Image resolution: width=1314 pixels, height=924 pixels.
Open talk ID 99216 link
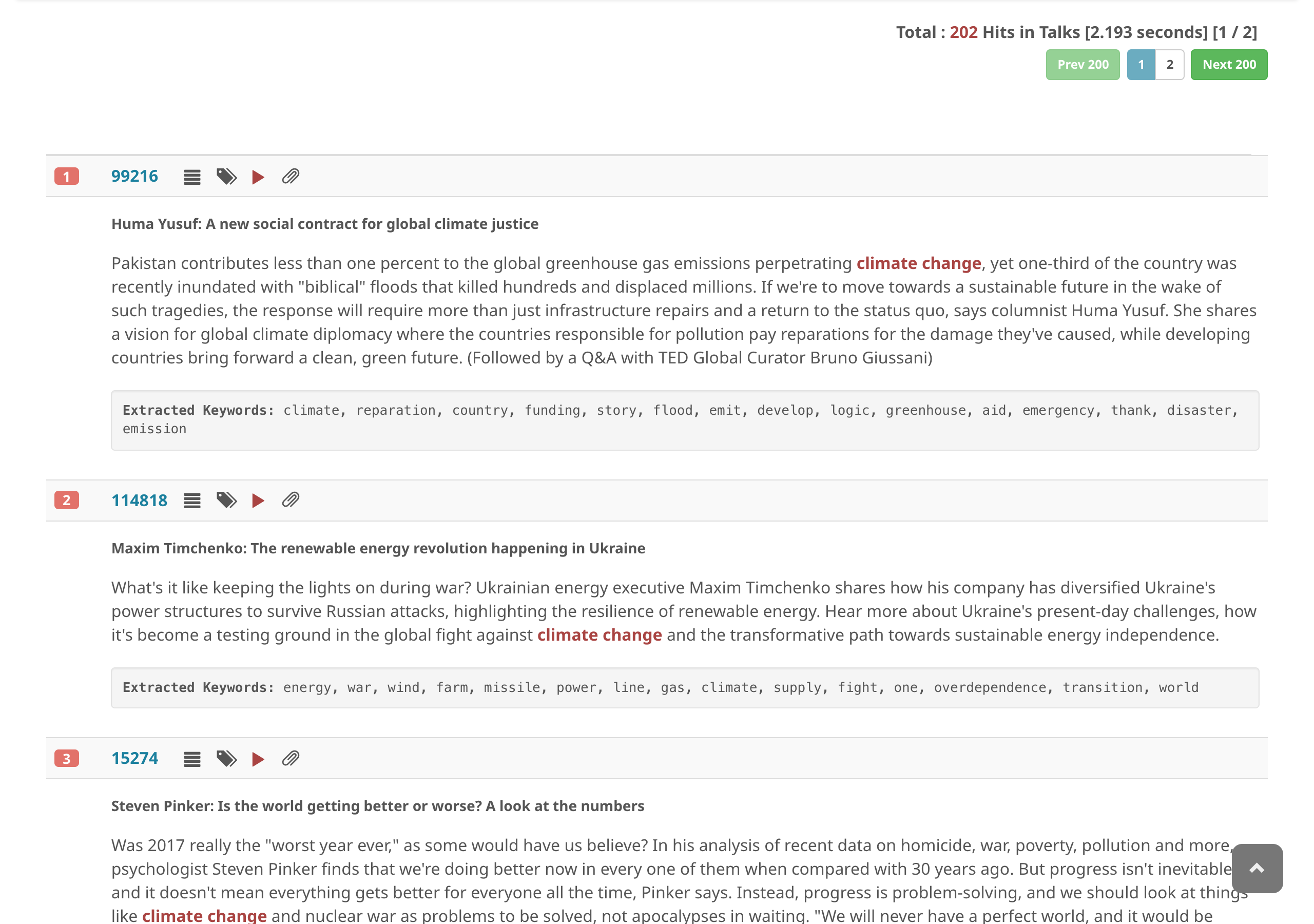coord(134,176)
